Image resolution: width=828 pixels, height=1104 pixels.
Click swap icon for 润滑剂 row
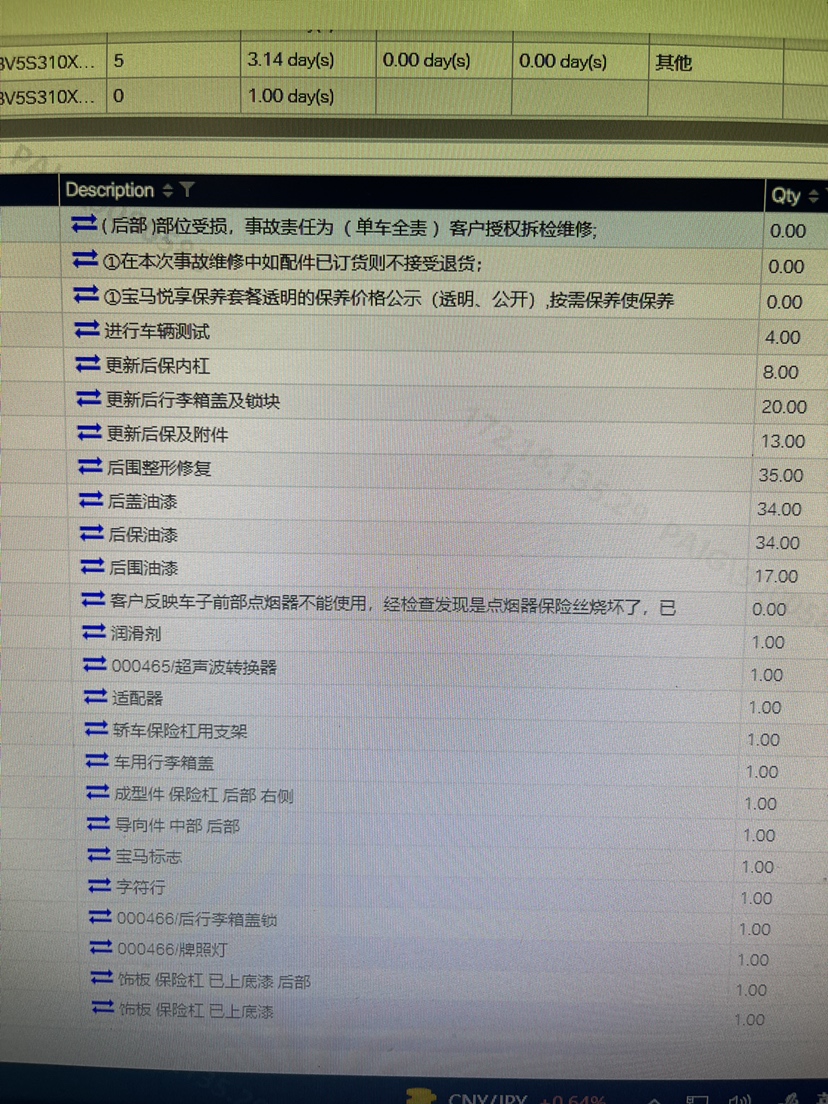(x=94, y=632)
